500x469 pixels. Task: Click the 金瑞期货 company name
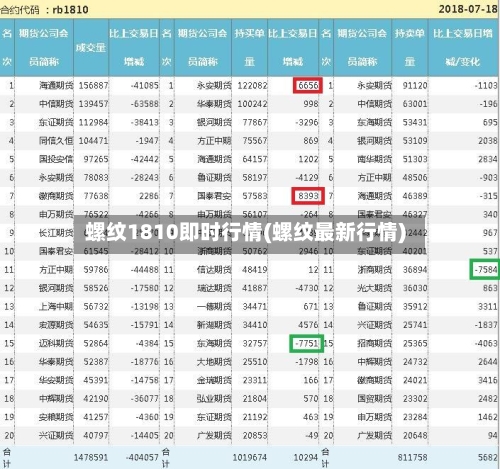click(214, 380)
